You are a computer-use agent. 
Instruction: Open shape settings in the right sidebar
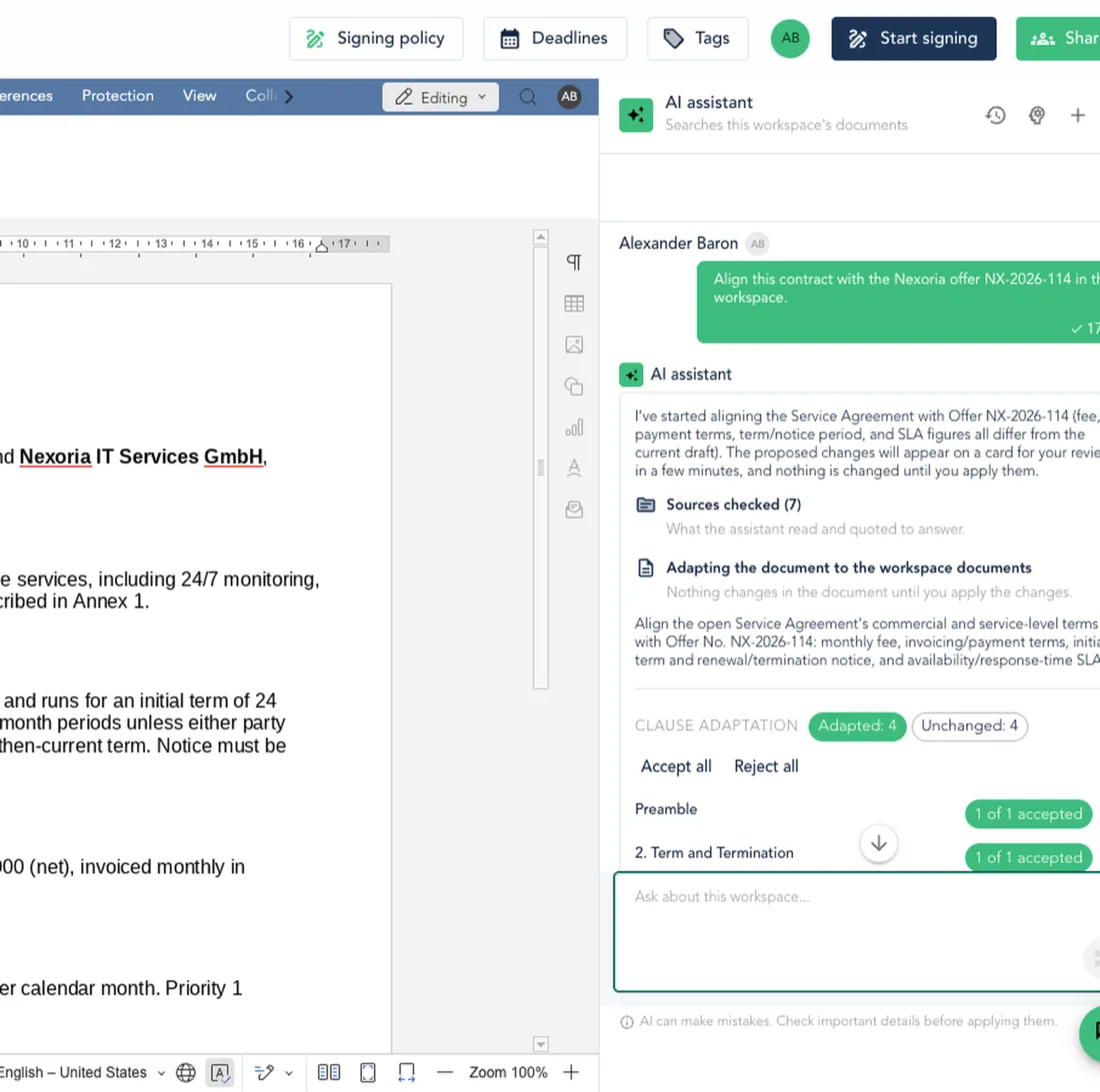coord(574,386)
